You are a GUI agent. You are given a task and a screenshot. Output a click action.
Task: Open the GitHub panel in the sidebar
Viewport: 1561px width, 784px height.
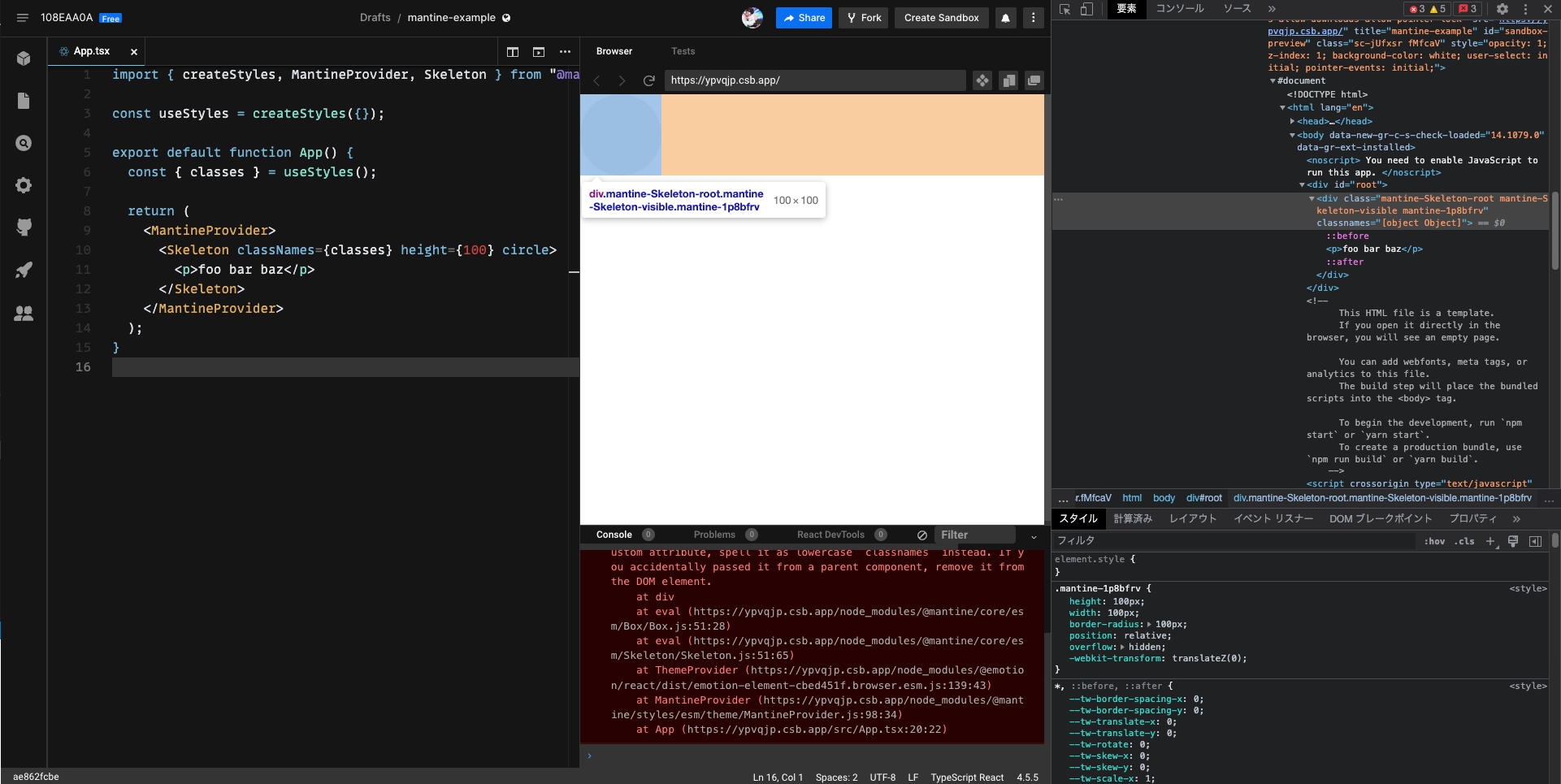click(24, 227)
